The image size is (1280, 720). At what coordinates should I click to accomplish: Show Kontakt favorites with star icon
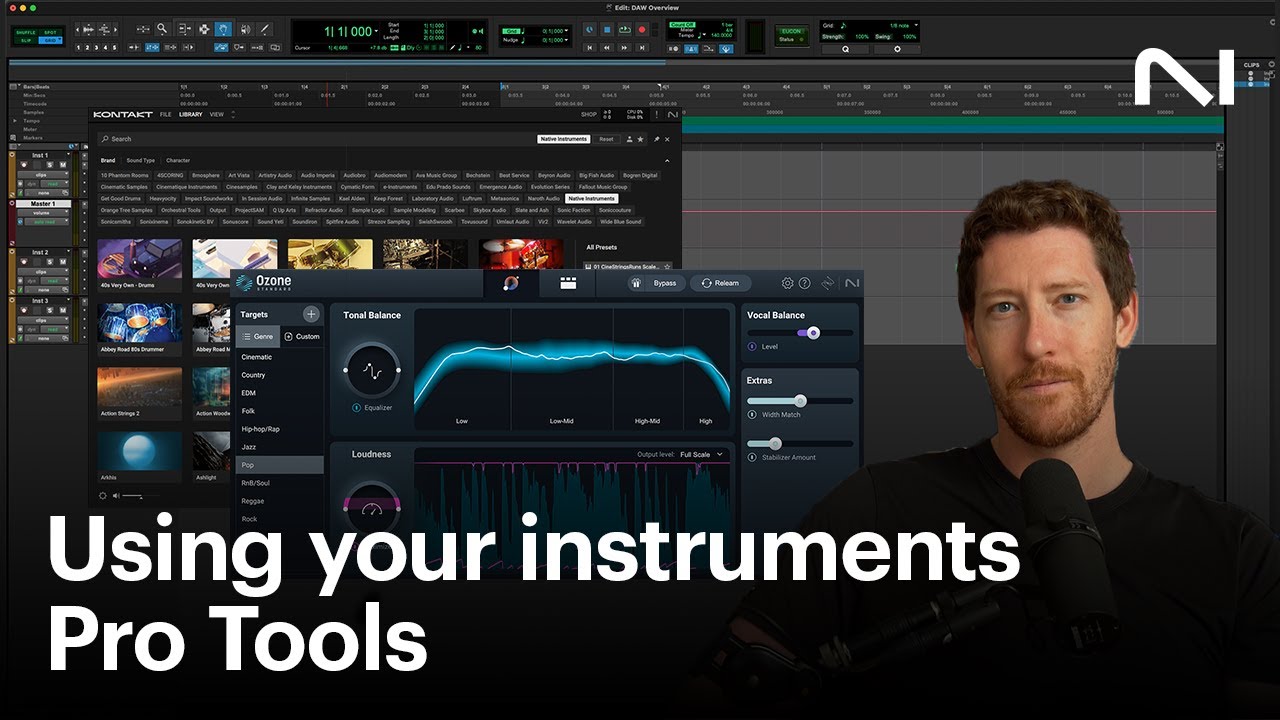[640, 139]
